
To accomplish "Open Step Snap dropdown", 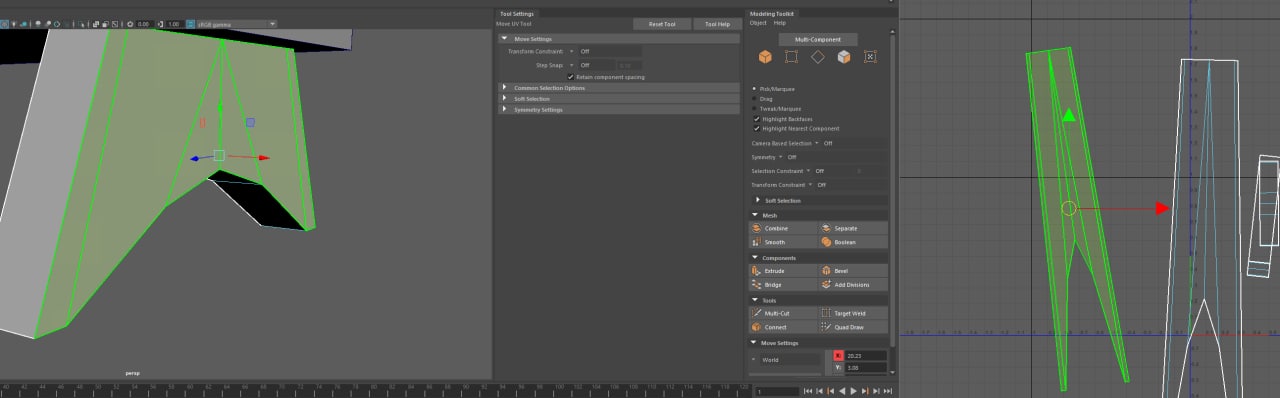I will click(x=572, y=65).
